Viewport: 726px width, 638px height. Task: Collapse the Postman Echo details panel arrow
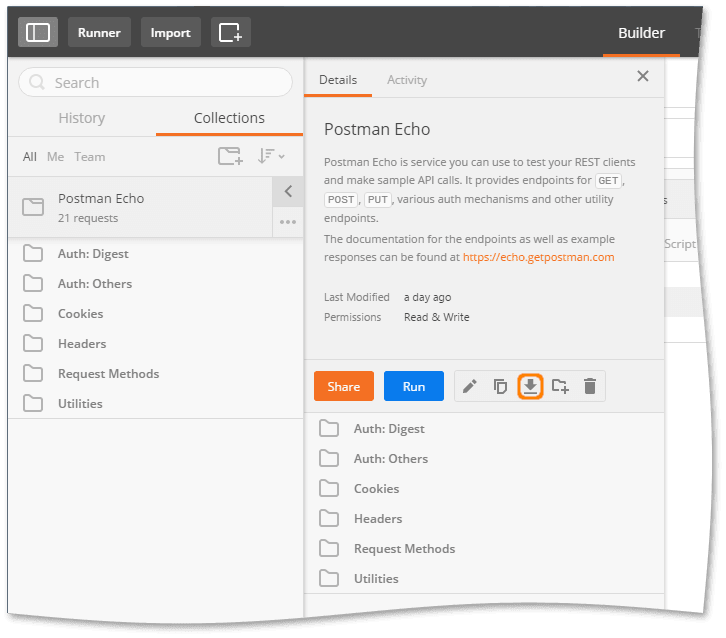288,191
